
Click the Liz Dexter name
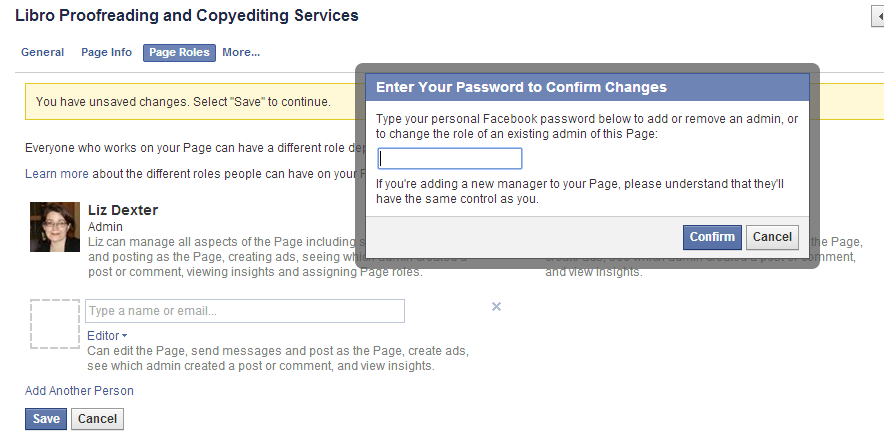pos(123,210)
